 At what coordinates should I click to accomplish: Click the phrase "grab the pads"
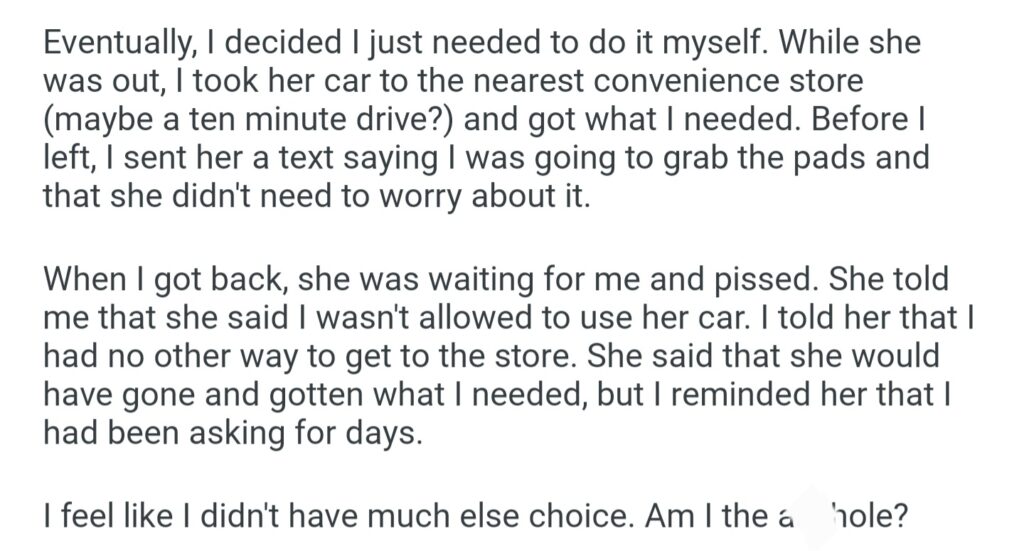pyautogui.click(x=800, y=158)
